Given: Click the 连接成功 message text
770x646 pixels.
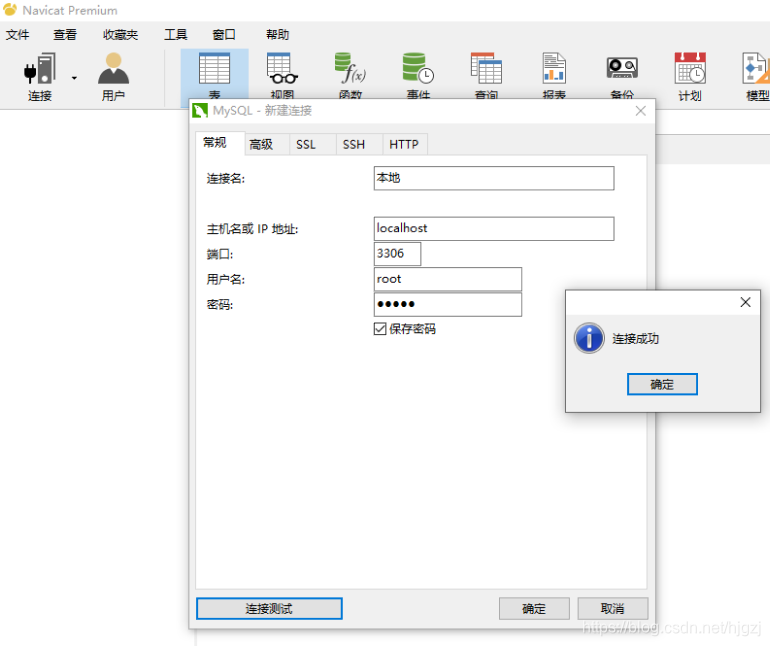Looking at the screenshot, I should [x=635, y=338].
